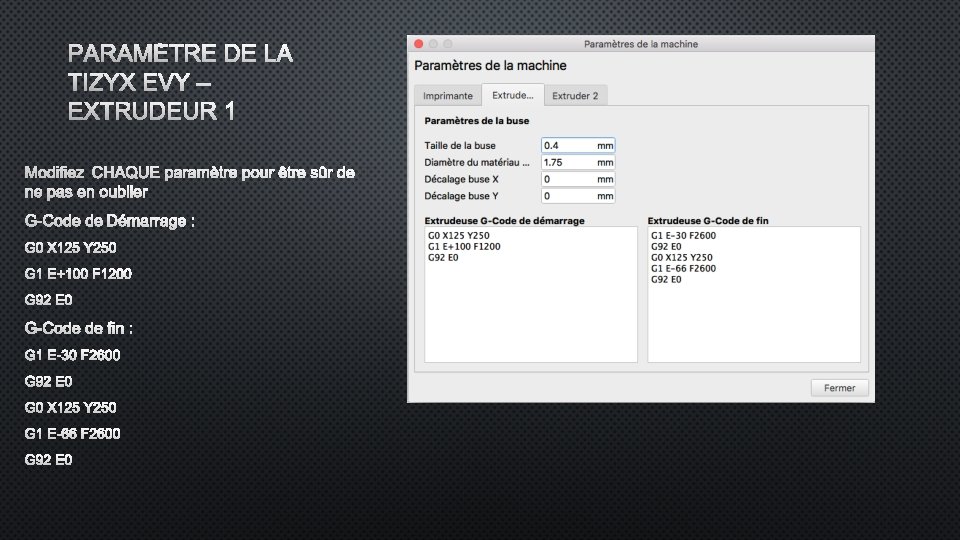
Task: Click the slide title 'Paramètre de la Tizyx Evy'
Action: pyautogui.click(x=180, y=82)
